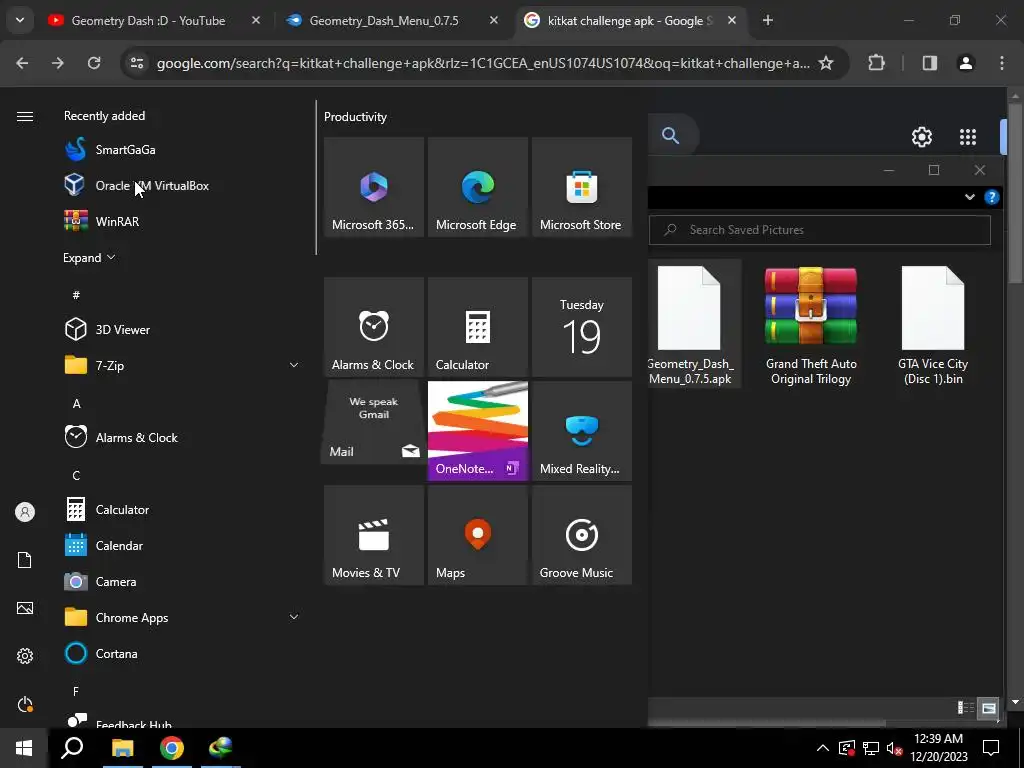Image resolution: width=1024 pixels, height=768 pixels.
Task: Open SmartGaGa from Recently added
Action: 182,150
